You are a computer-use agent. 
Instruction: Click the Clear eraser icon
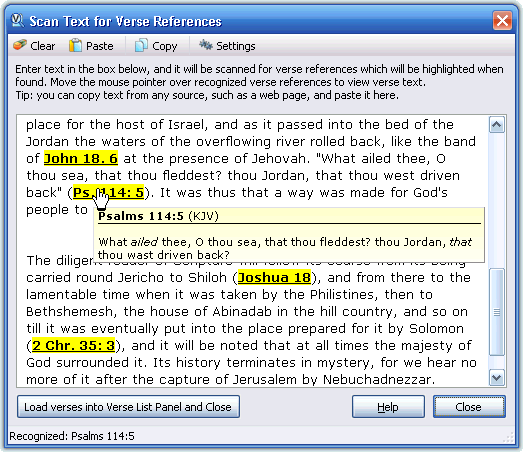20,45
